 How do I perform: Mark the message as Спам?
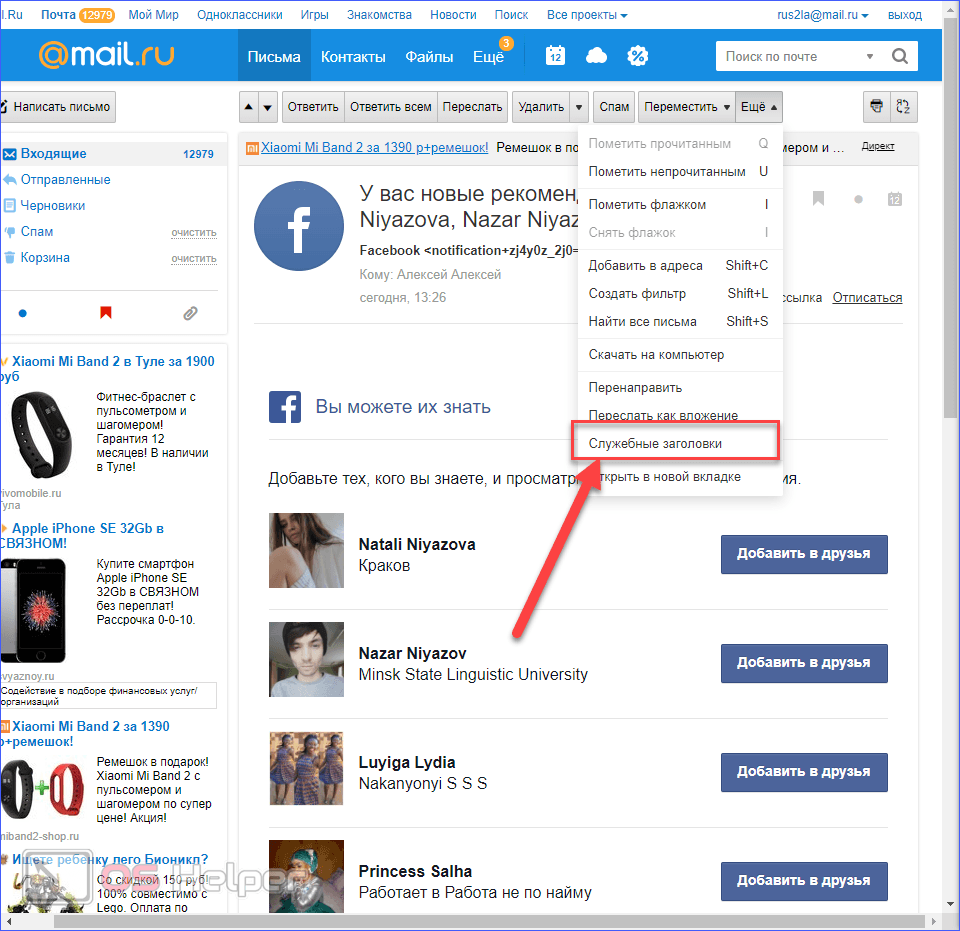pyautogui.click(x=614, y=107)
